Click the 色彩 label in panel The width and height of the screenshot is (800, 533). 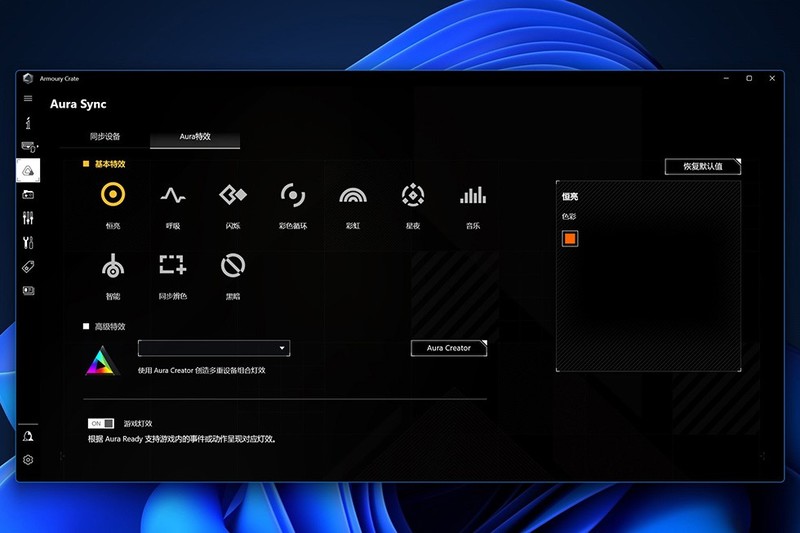[x=569, y=216]
